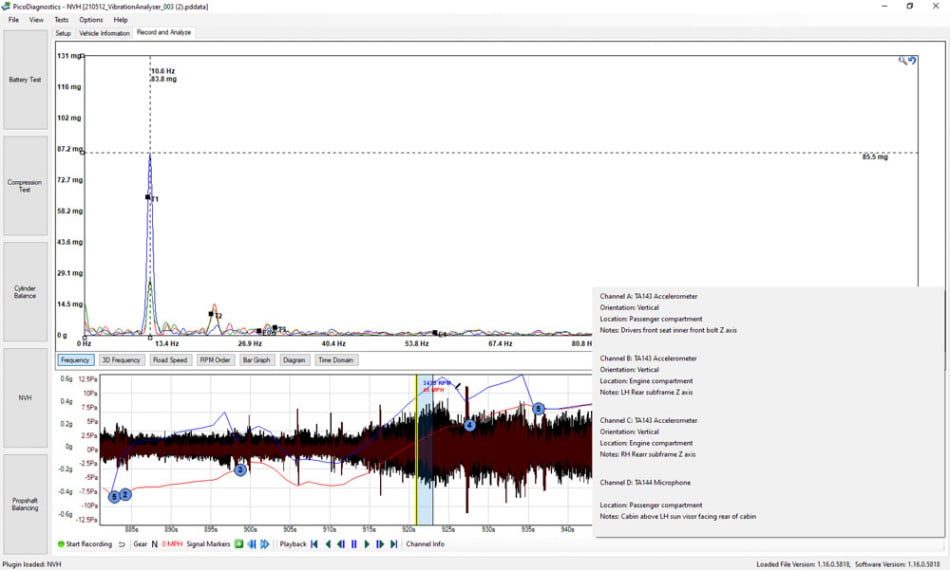This screenshot has height=570, width=950.
Task: Select the Record and Analyze tab
Action: point(164,33)
